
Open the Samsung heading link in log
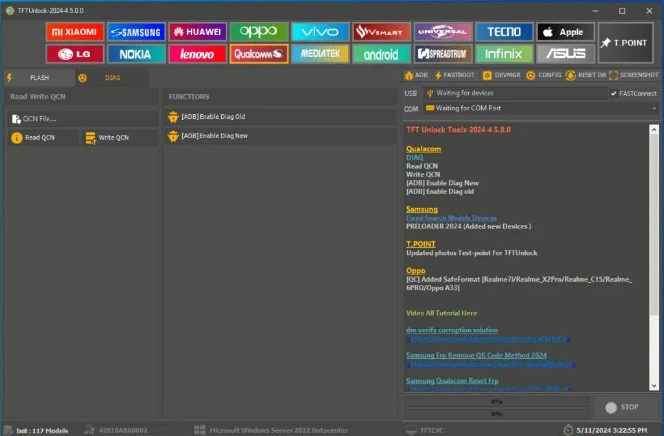[422, 209]
